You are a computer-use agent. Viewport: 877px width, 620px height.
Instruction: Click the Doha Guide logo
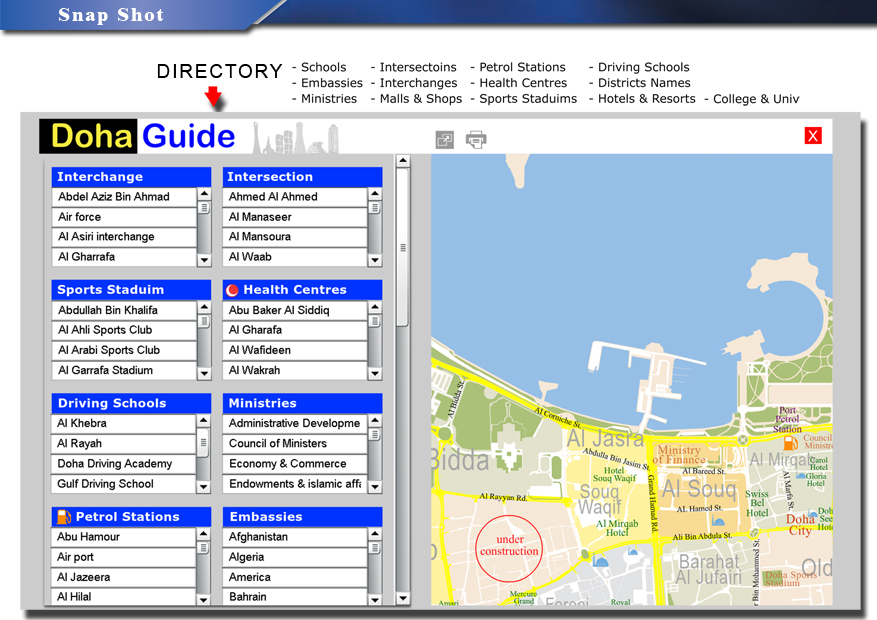(138, 136)
